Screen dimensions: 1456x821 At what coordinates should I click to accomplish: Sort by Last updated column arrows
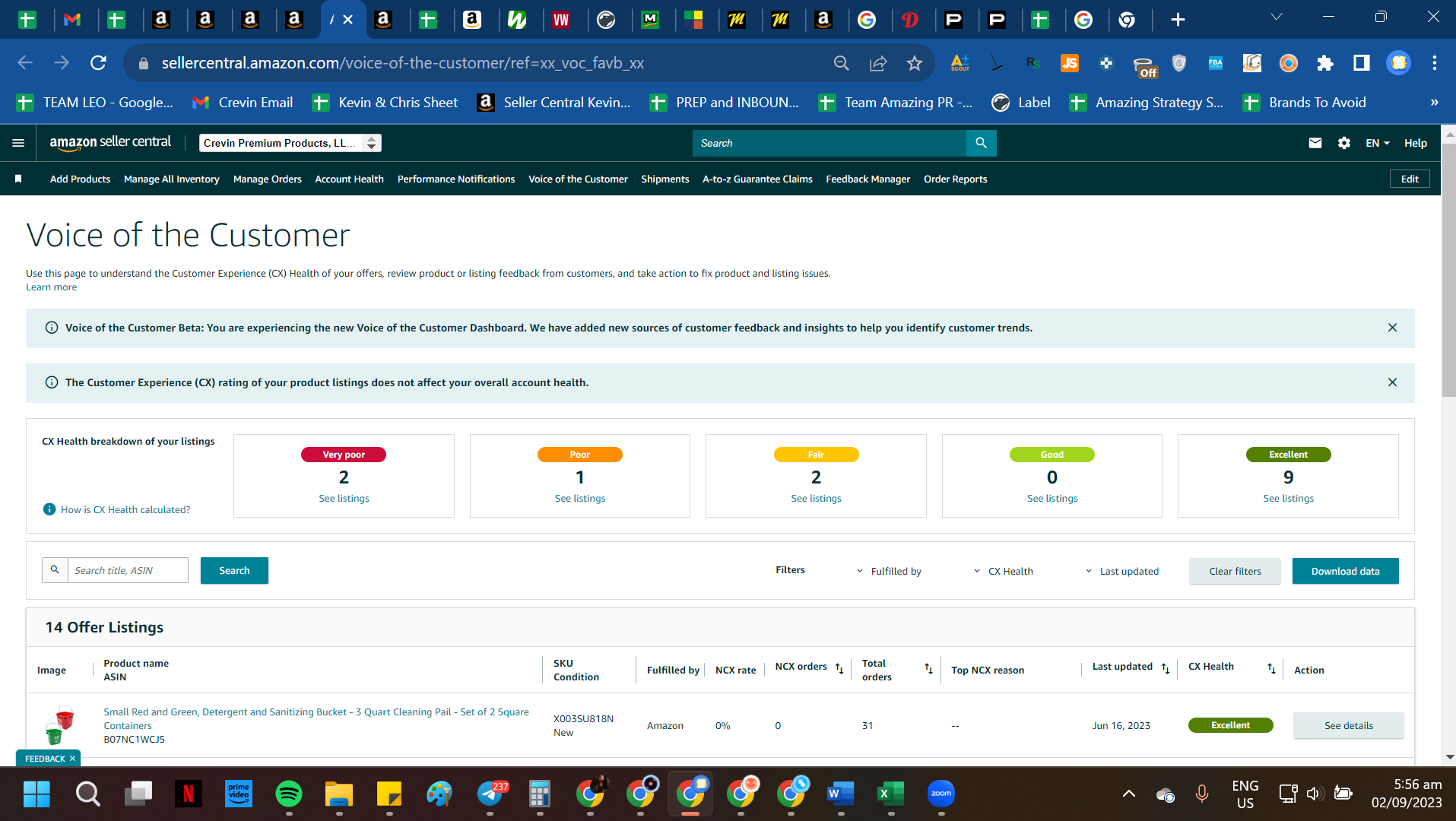(x=1166, y=668)
